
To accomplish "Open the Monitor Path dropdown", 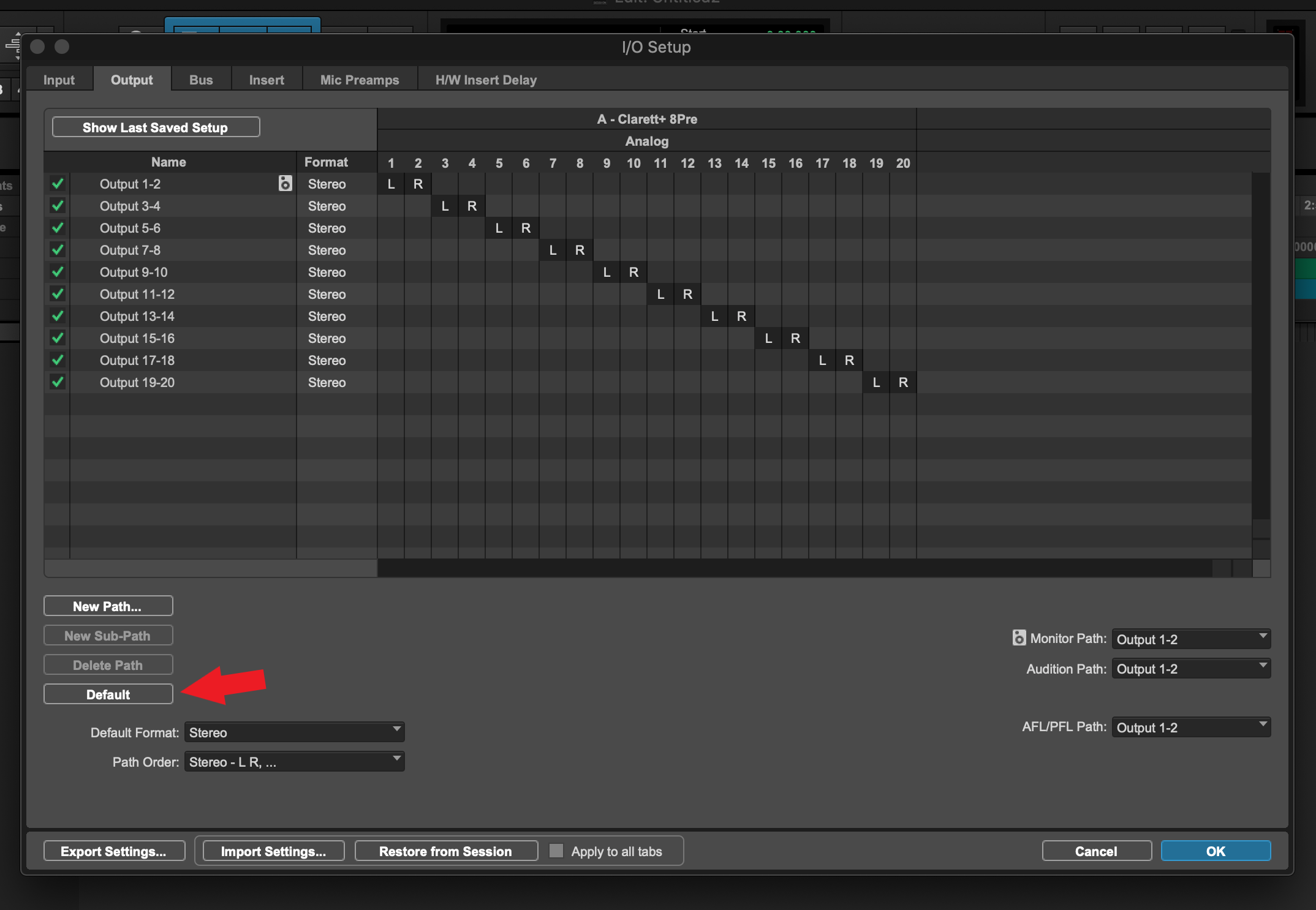I will pyautogui.click(x=1190, y=639).
